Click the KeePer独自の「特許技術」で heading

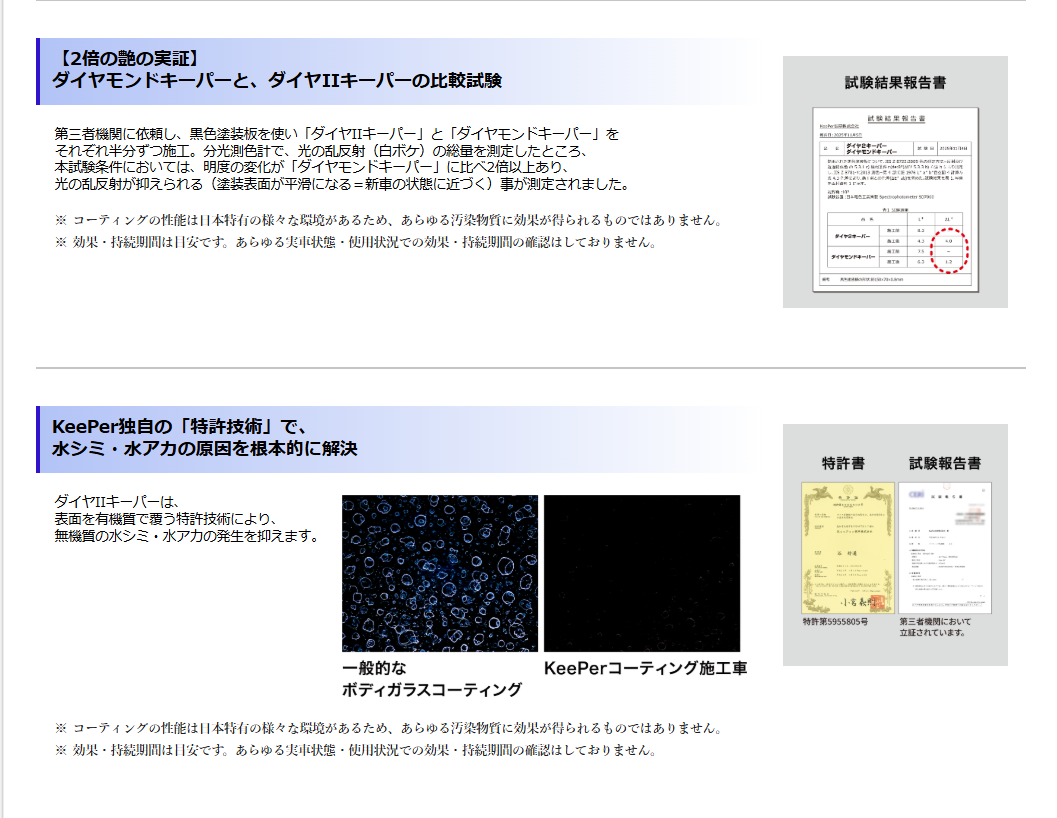(180, 427)
